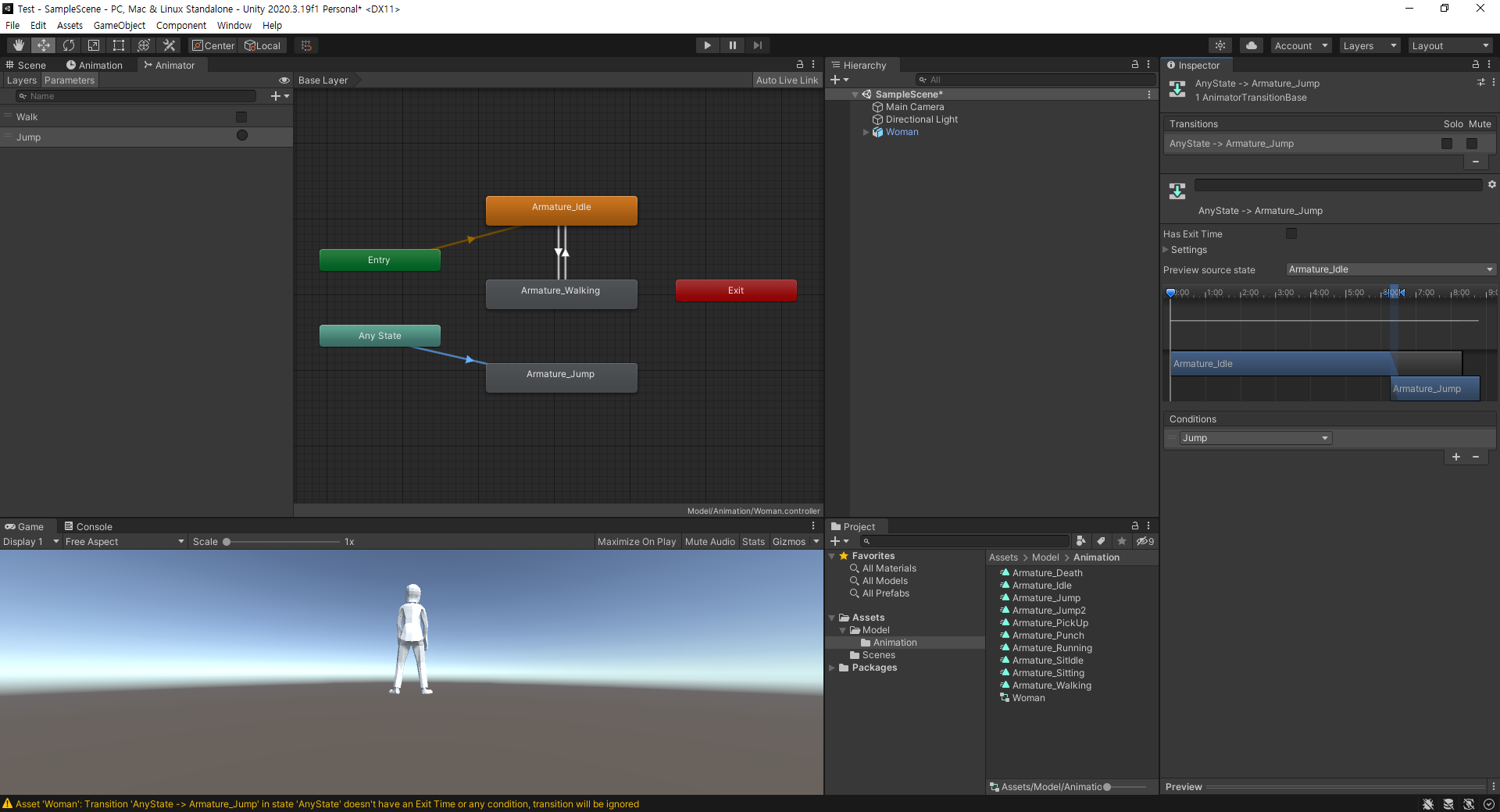Select the Move tool
1500x812 pixels.
(44, 45)
